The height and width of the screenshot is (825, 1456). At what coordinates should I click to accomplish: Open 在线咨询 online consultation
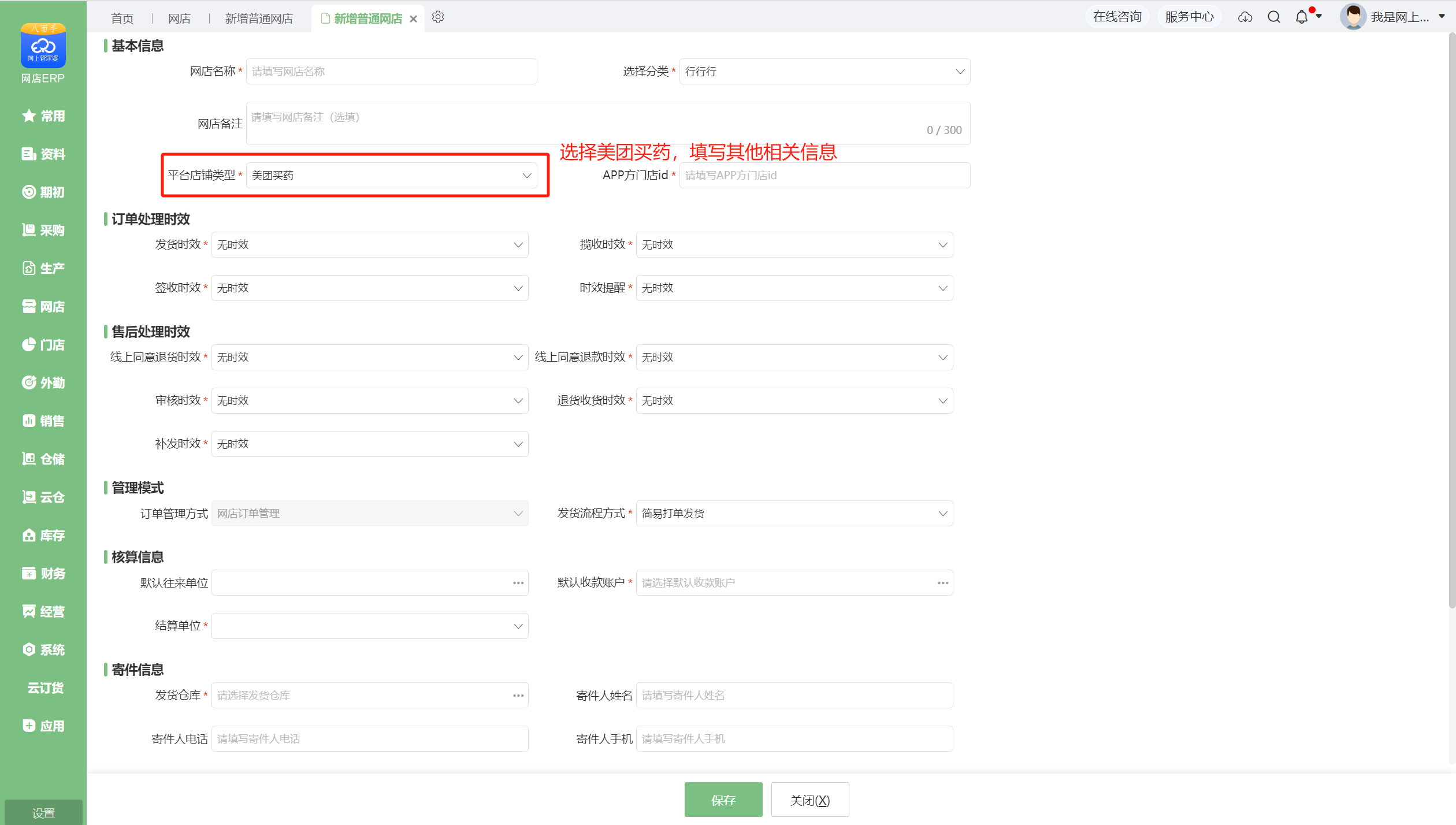pos(1117,17)
